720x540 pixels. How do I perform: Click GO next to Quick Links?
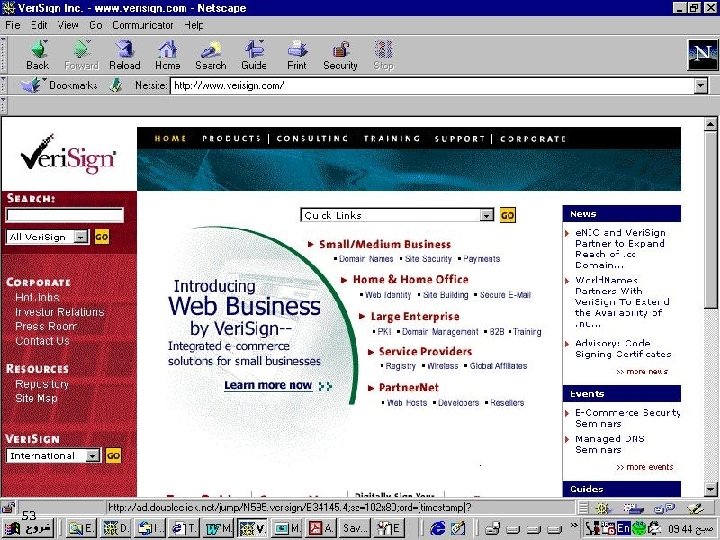click(507, 215)
